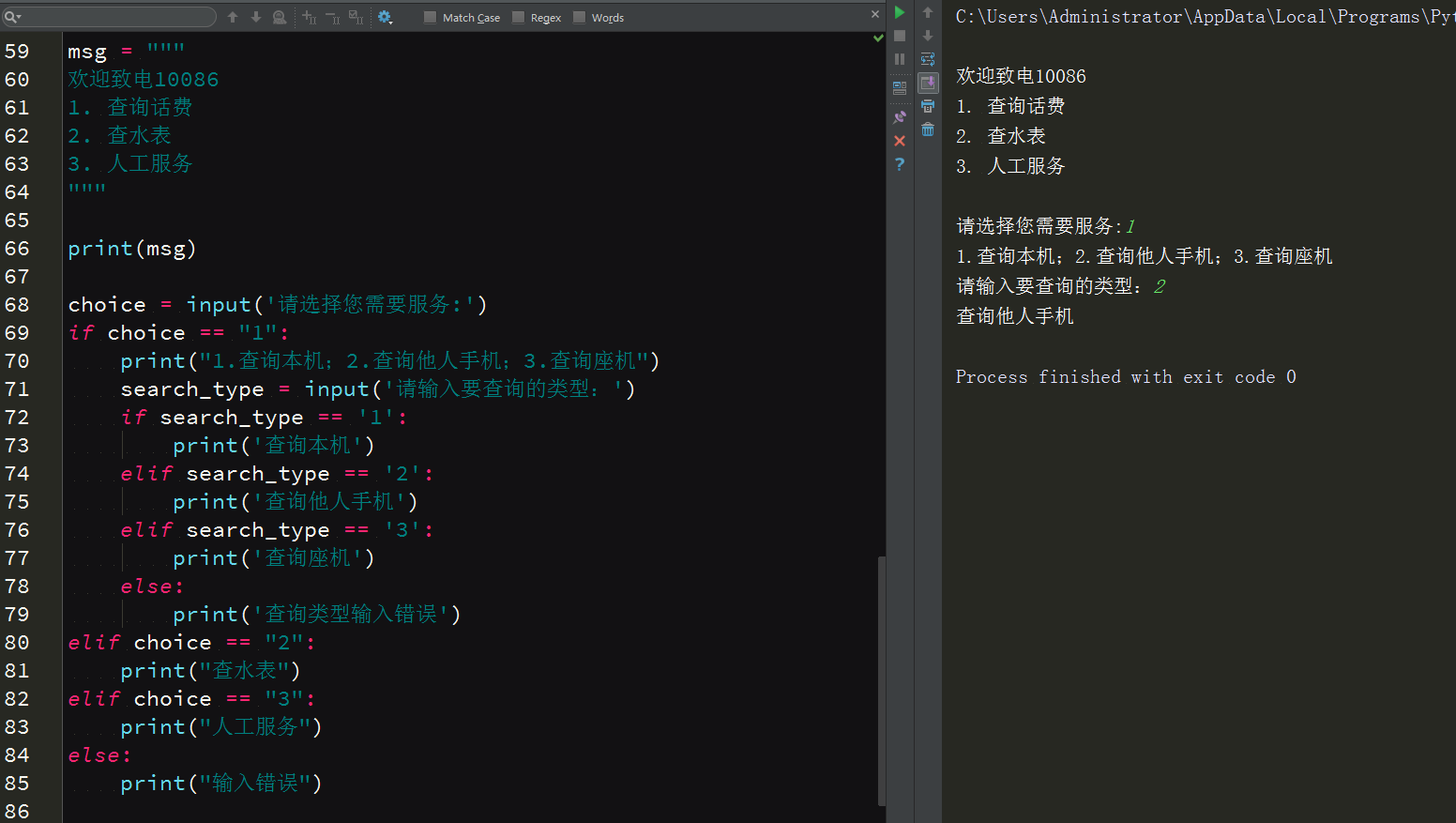Toggle scroll to end of output
1456x823 pixels.
click(x=928, y=83)
